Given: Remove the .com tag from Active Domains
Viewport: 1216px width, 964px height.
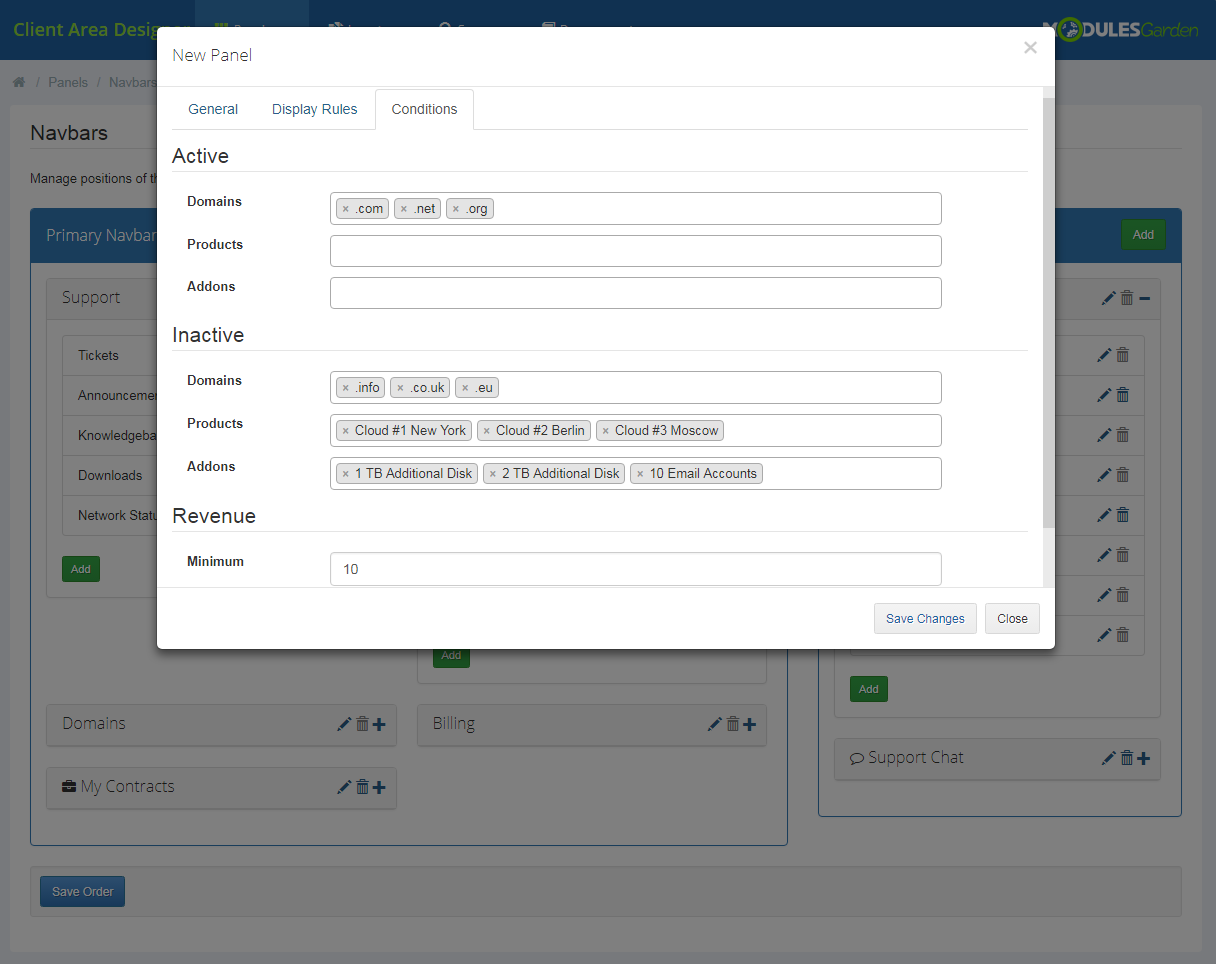Looking at the screenshot, I should coord(345,209).
